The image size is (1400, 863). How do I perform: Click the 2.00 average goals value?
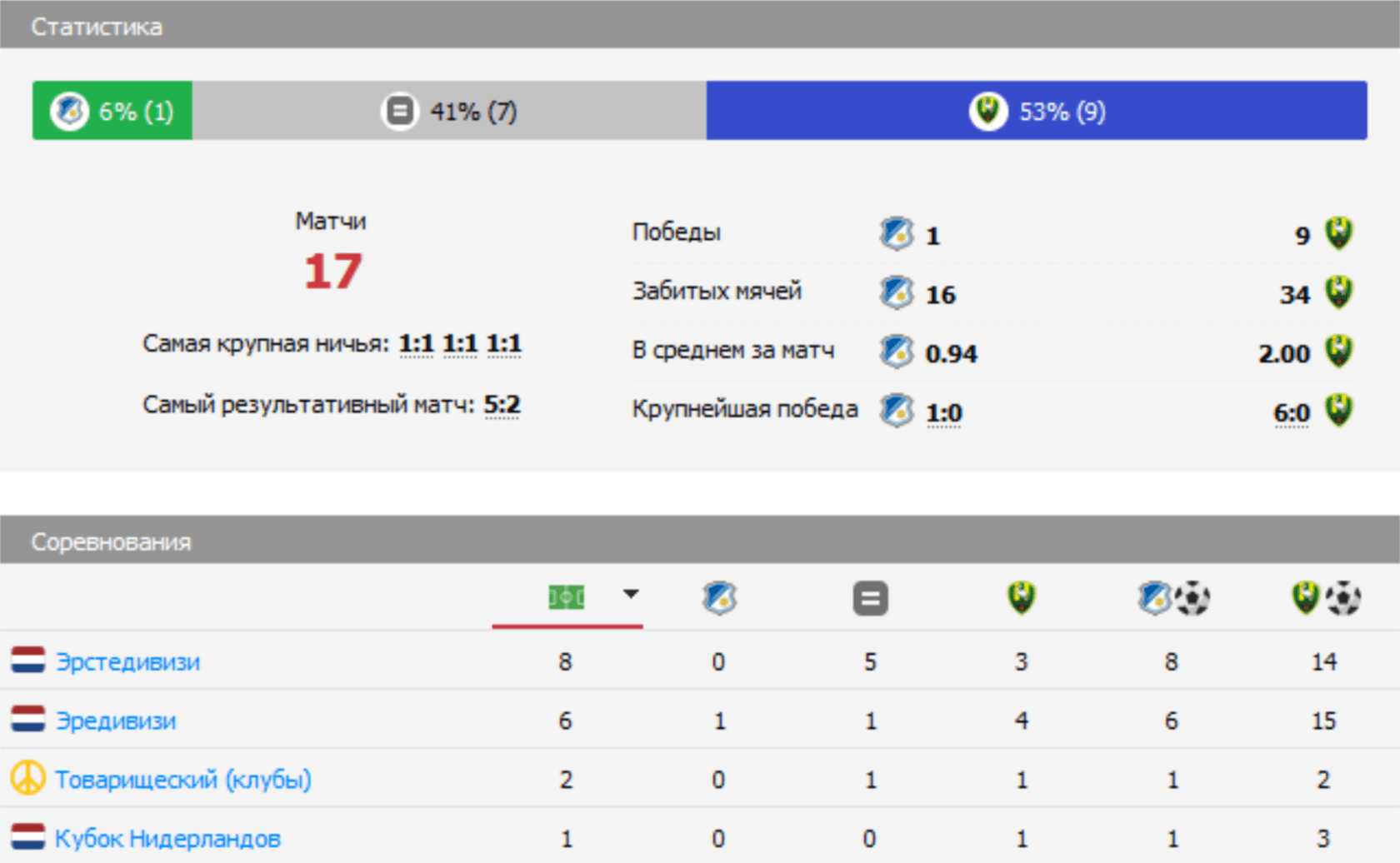(x=1284, y=354)
